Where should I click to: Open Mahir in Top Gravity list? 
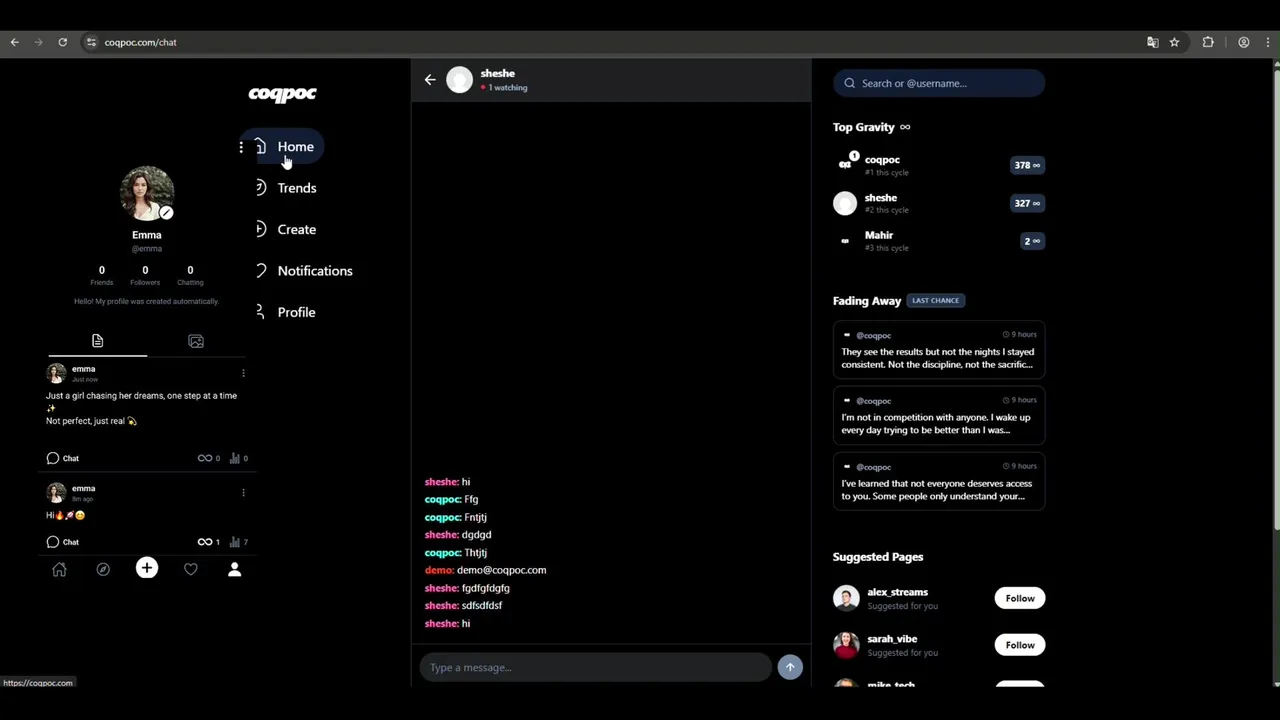coord(939,241)
